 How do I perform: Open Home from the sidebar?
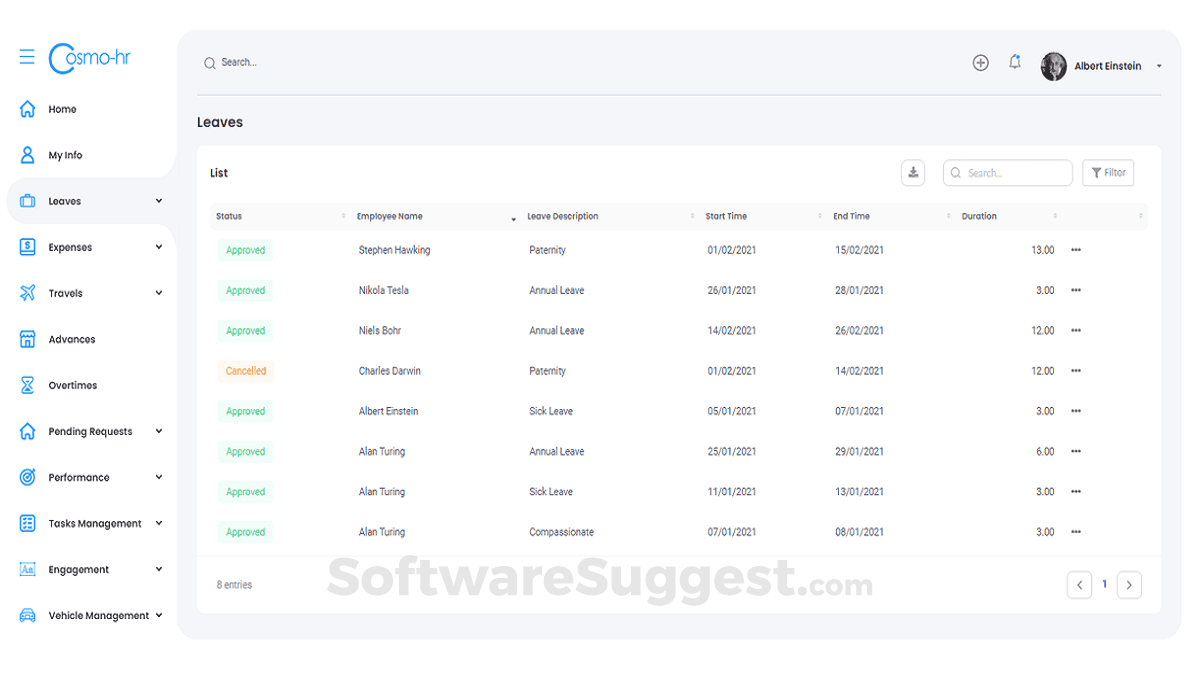click(x=62, y=109)
